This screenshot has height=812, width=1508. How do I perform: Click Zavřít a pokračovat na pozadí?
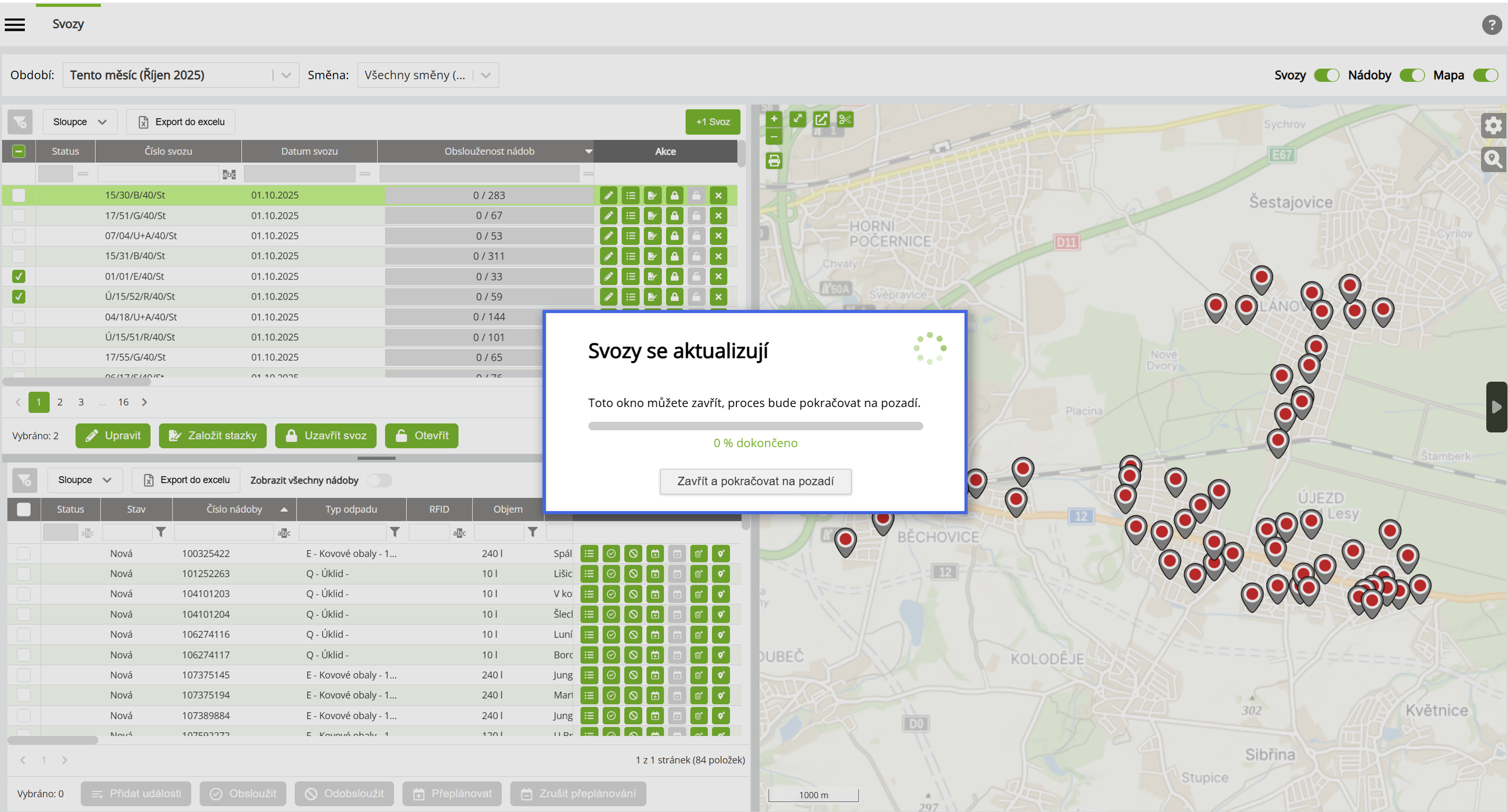755,481
